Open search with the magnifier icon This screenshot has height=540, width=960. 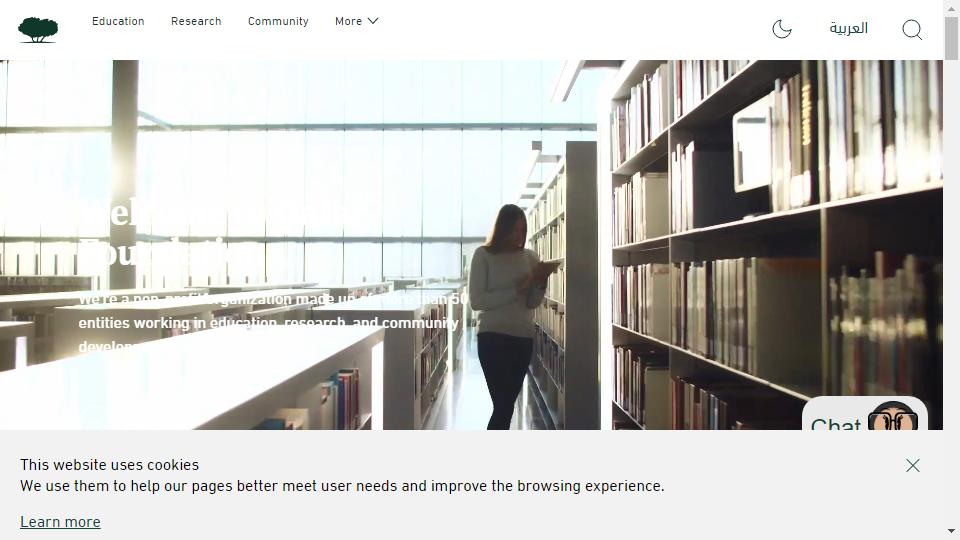[912, 29]
